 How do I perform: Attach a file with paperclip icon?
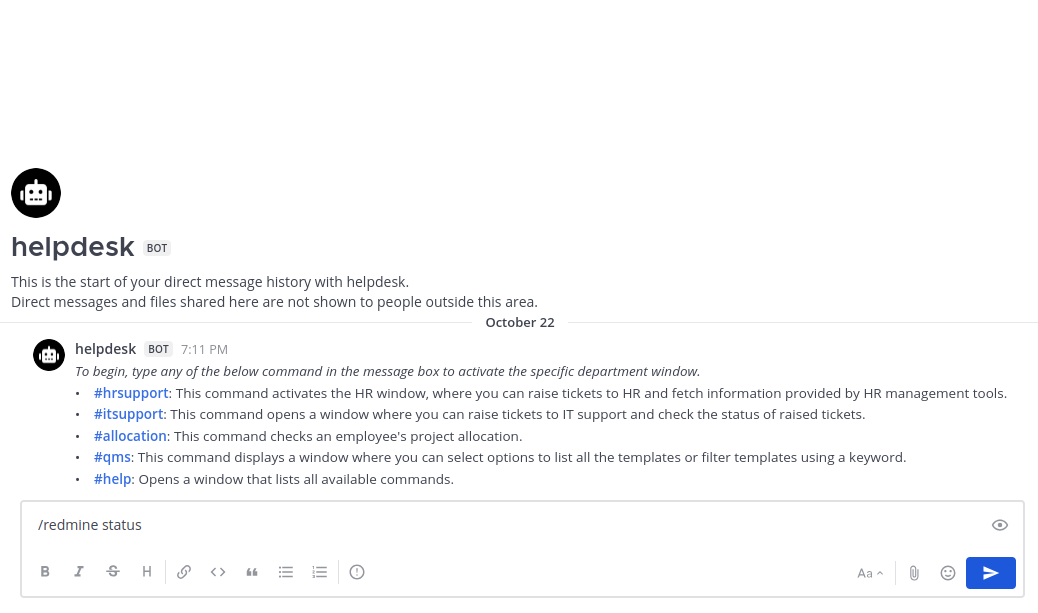[914, 573]
